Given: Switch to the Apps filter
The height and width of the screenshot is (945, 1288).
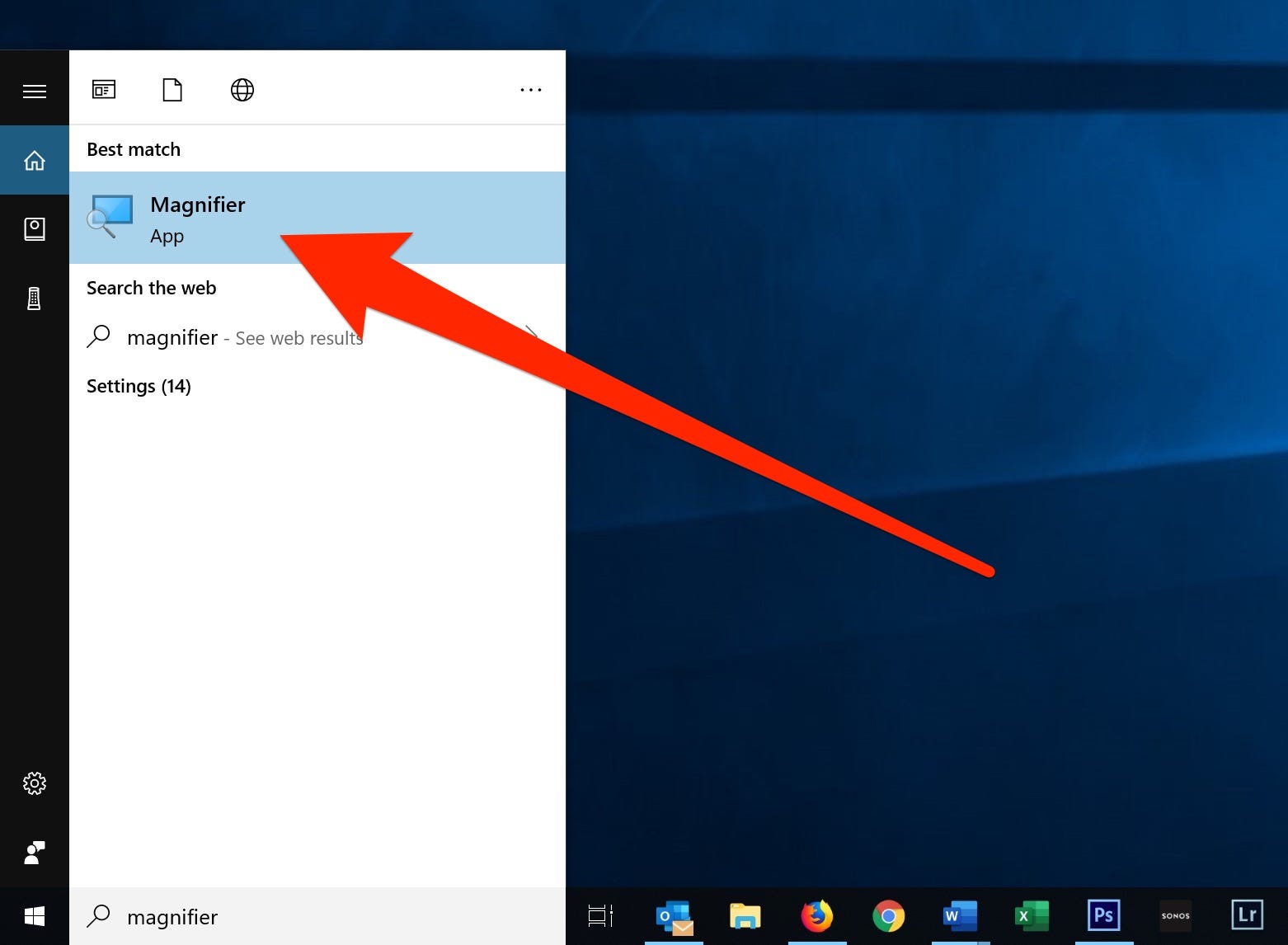Looking at the screenshot, I should (x=104, y=90).
